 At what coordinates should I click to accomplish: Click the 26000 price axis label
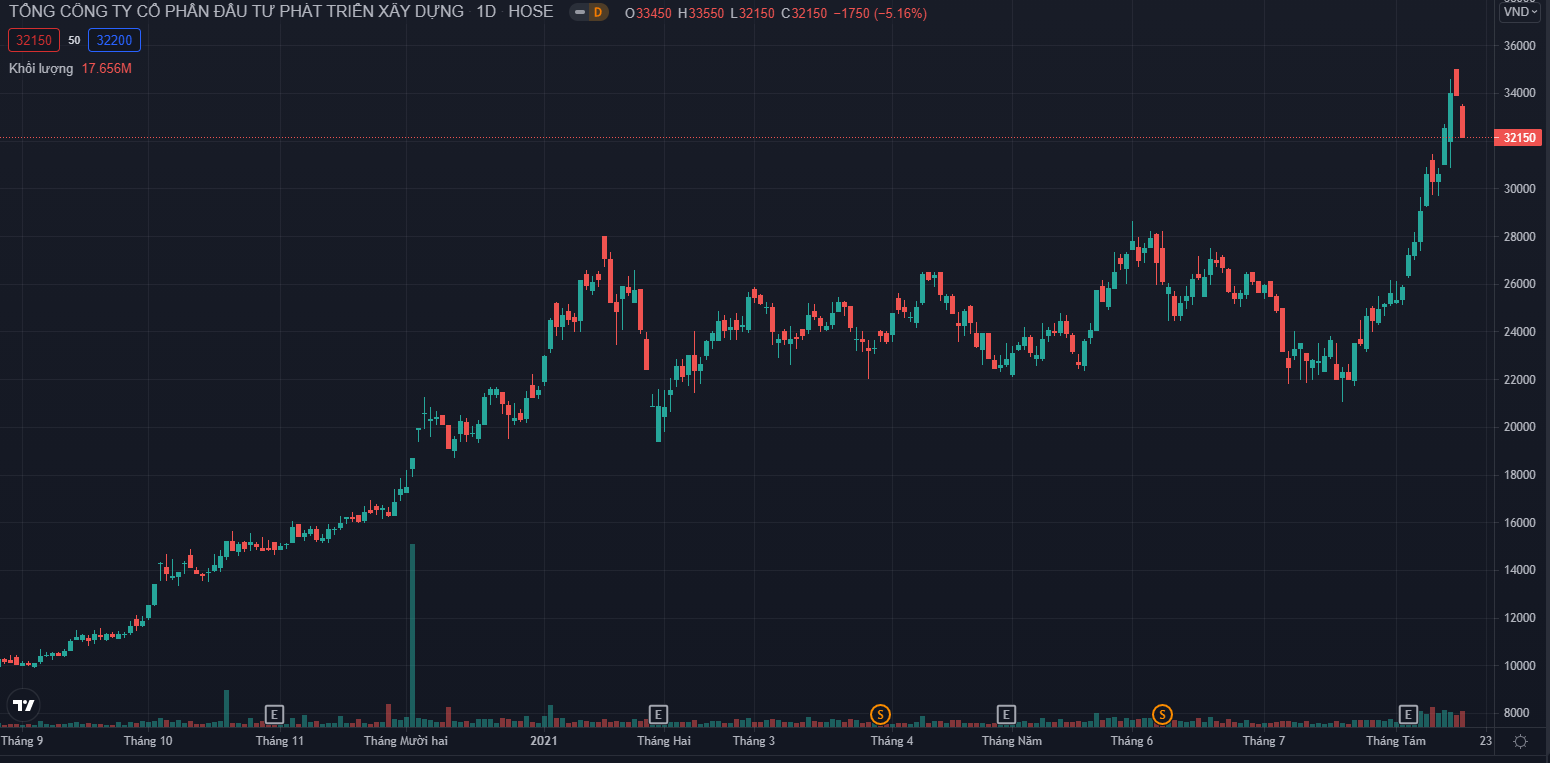click(x=1519, y=284)
